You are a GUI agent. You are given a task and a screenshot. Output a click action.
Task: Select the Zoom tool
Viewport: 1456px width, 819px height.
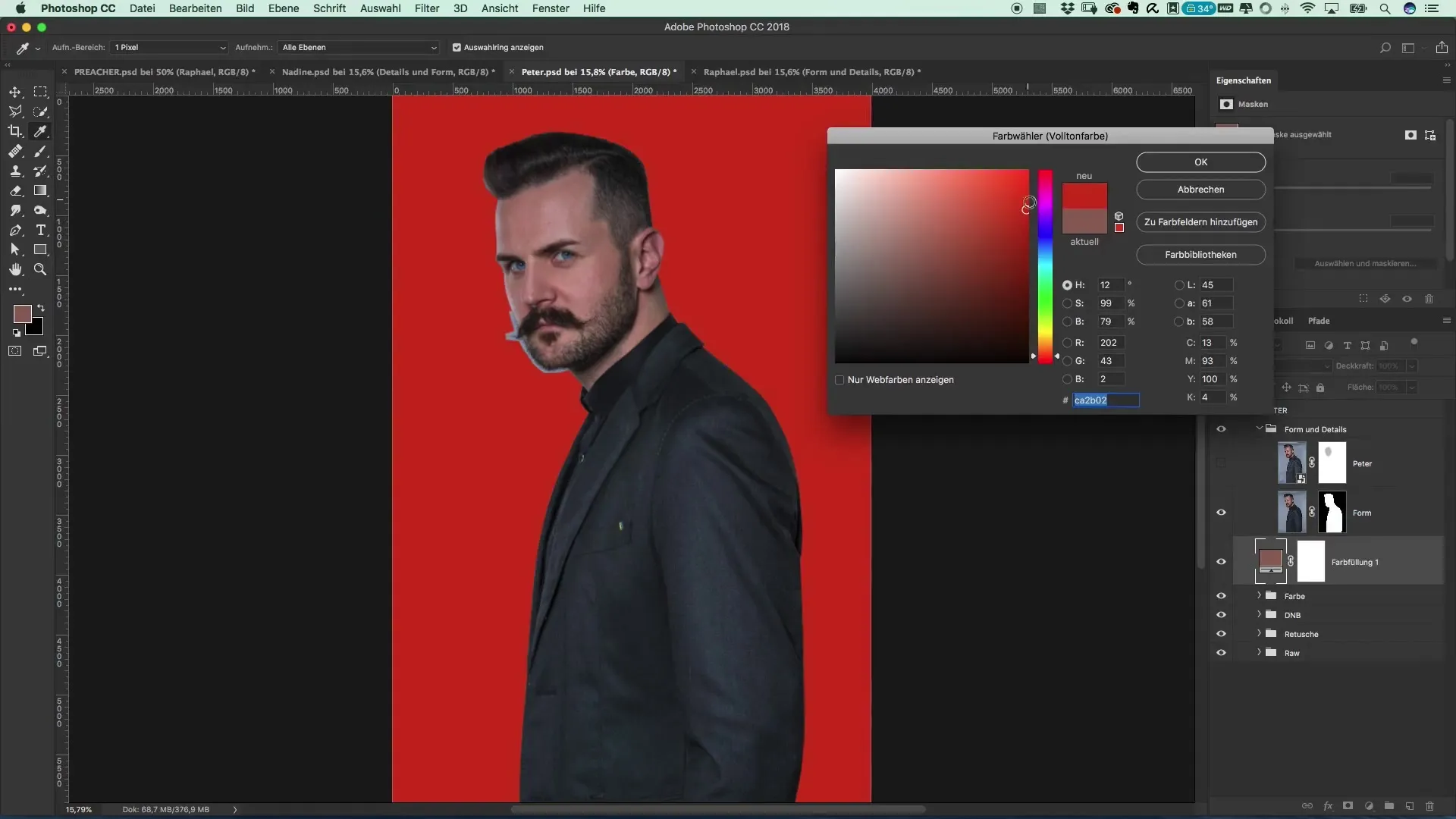click(40, 269)
